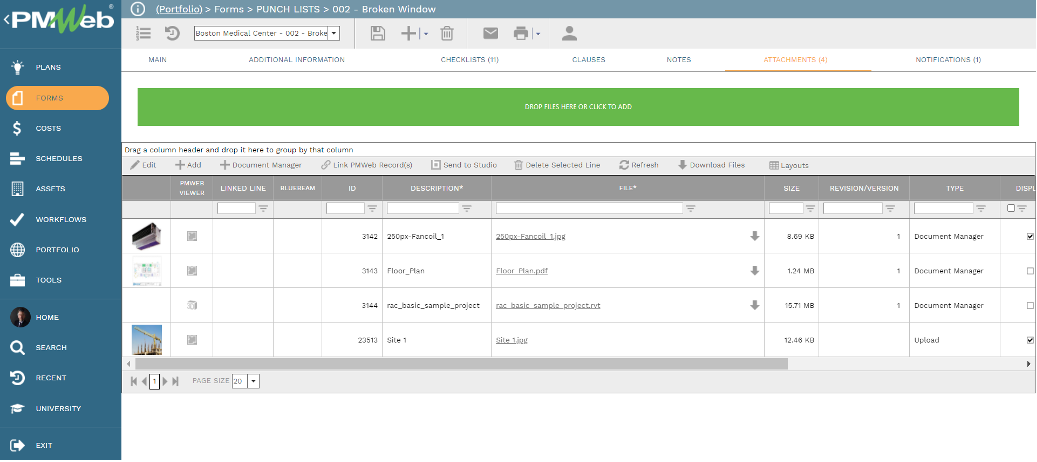Screen dimensions: 1037x462
Task: Print using the printer icon
Action: pyautogui.click(x=522, y=34)
